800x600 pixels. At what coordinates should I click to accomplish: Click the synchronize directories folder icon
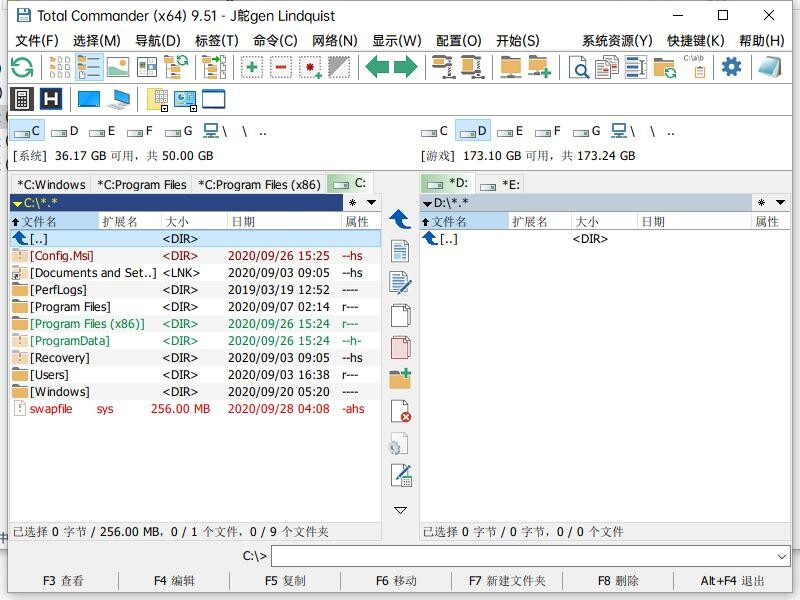(665, 67)
